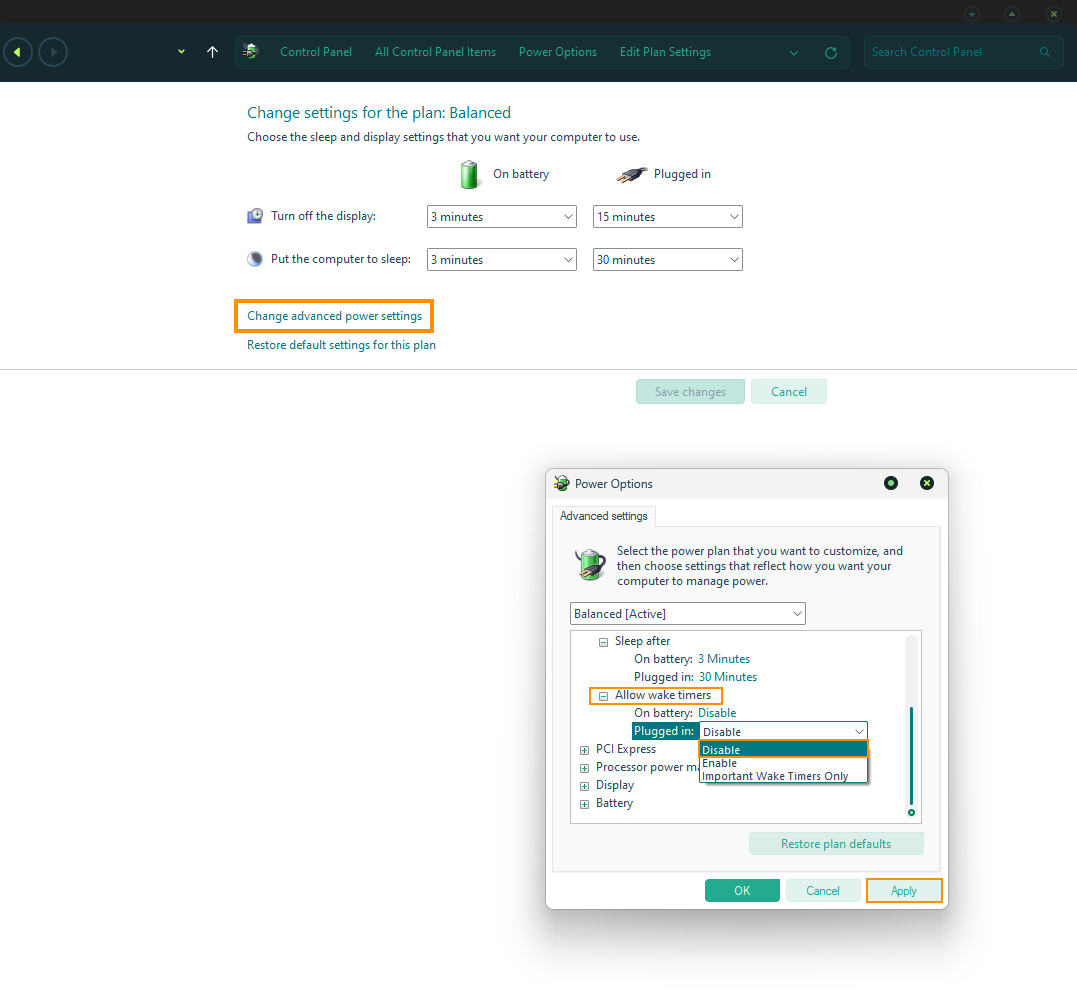
Task: Choose Enable in the wake timers list
Action: point(783,763)
